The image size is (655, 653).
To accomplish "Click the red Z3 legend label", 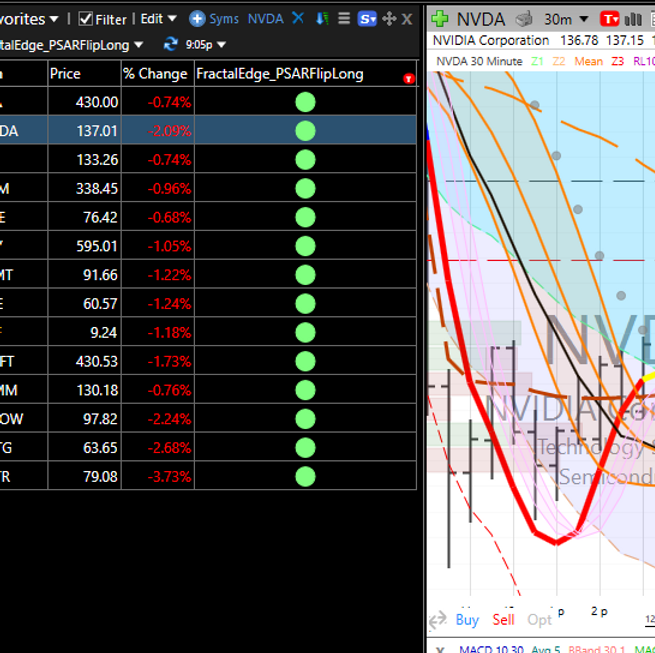I will [x=617, y=62].
